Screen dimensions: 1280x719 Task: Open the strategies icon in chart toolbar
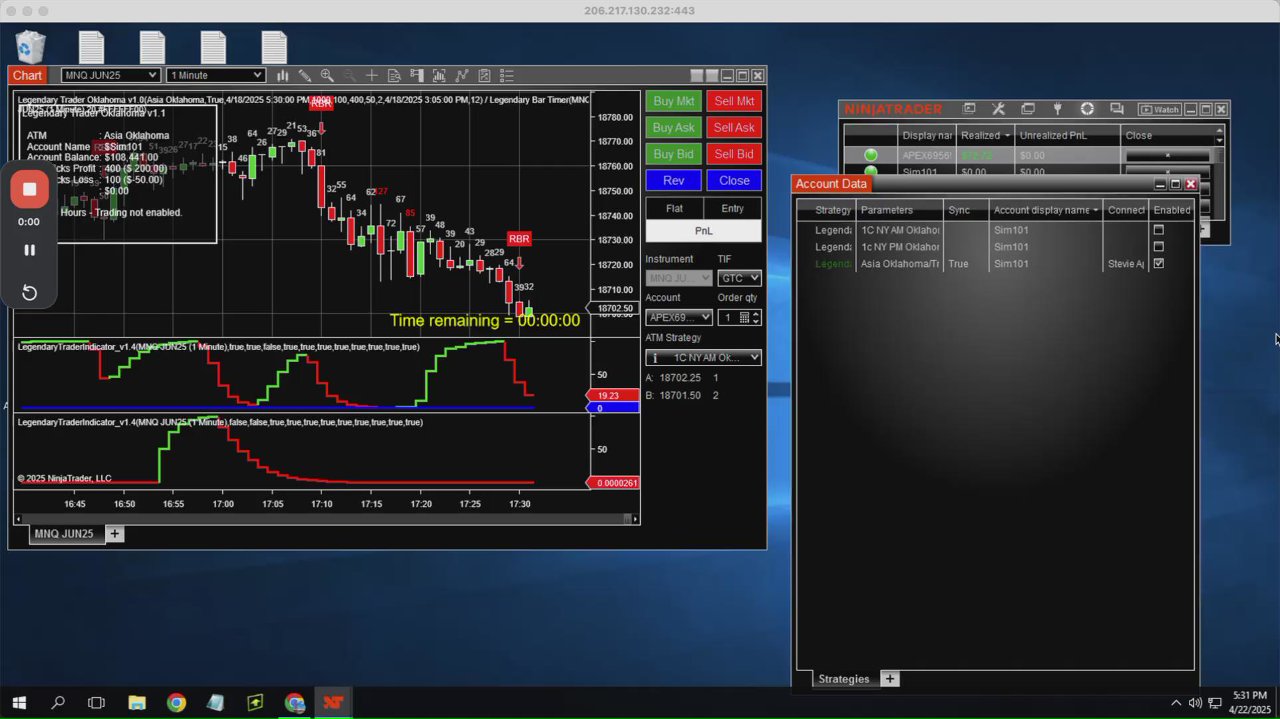484,75
